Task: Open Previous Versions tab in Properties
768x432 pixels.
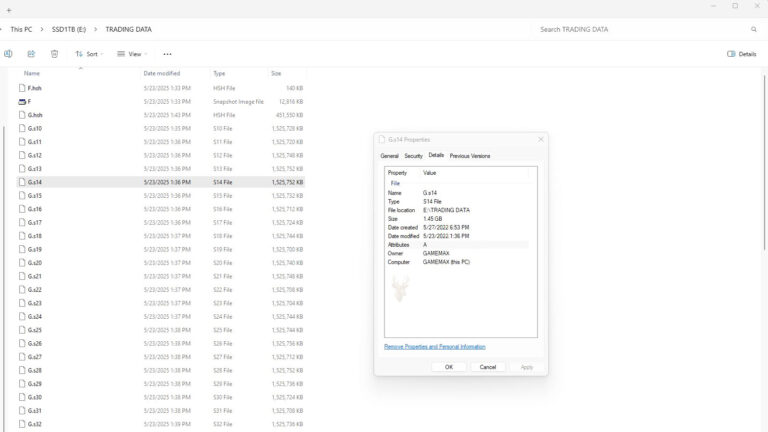Action: coord(470,156)
